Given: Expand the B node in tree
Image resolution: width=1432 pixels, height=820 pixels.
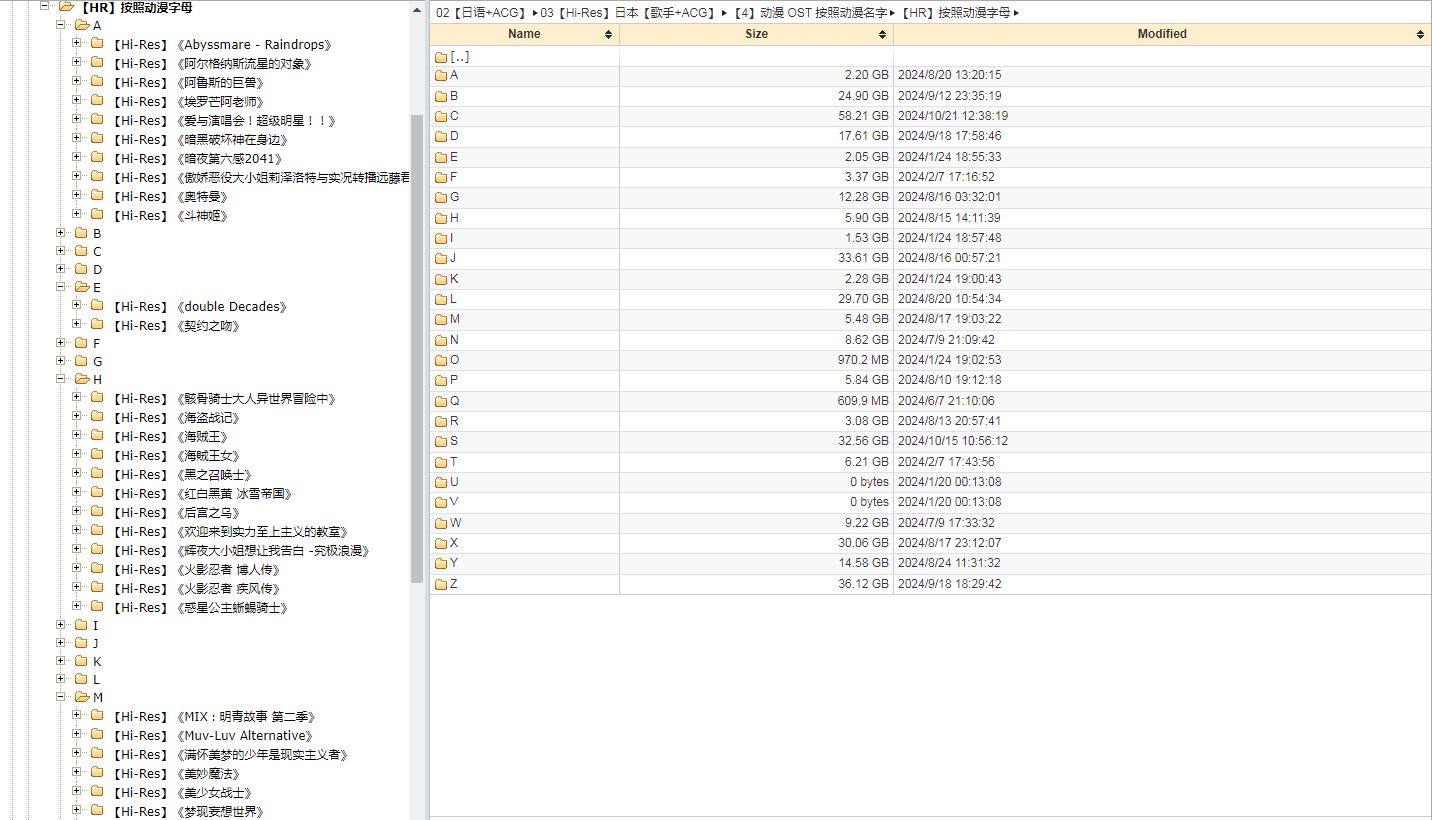Looking at the screenshot, I should (x=61, y=233).
